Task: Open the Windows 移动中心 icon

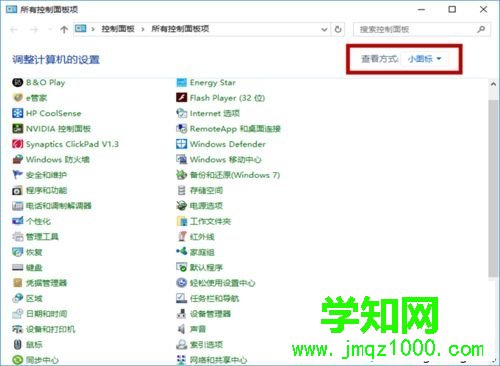Action: [181, 159]
